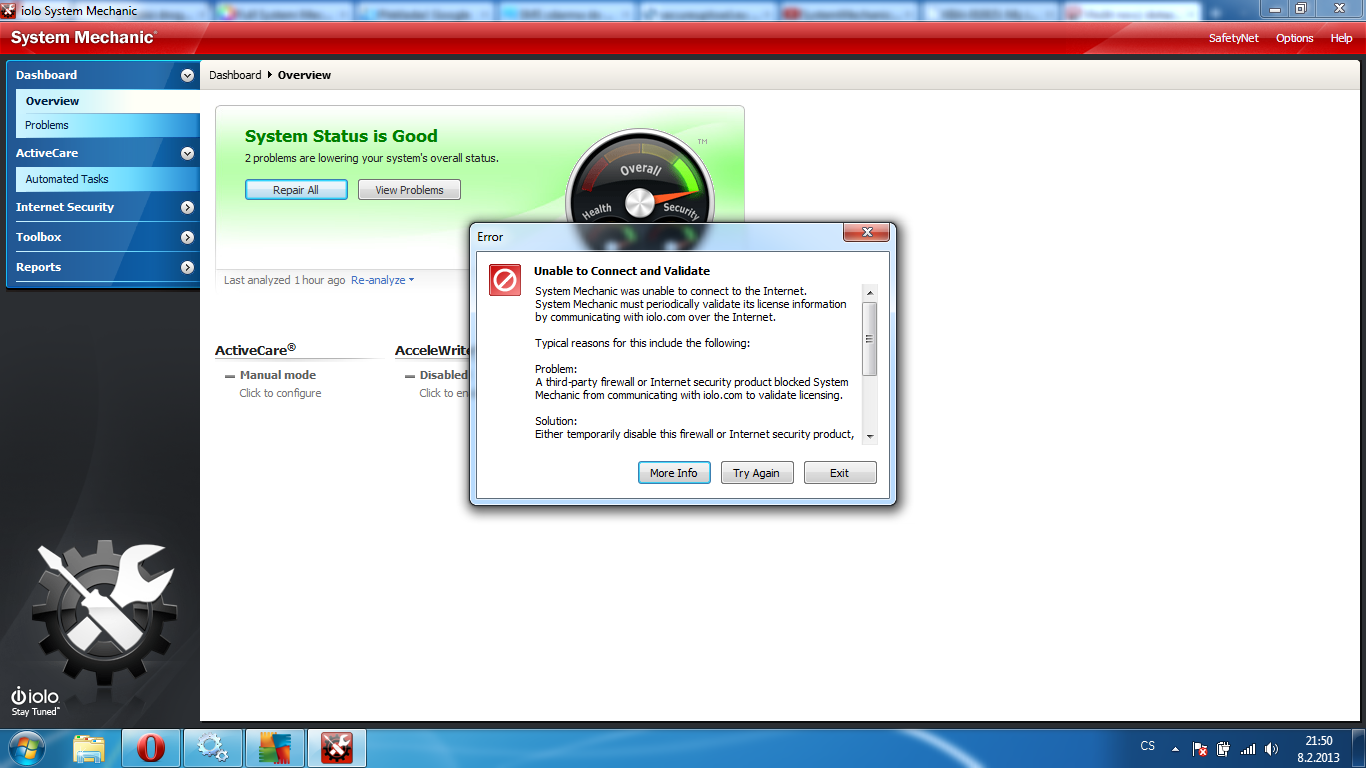This screenshot has width=1366, height=768.
Task: Click More Info in the Error dialog
Action: tap(674, 473)
